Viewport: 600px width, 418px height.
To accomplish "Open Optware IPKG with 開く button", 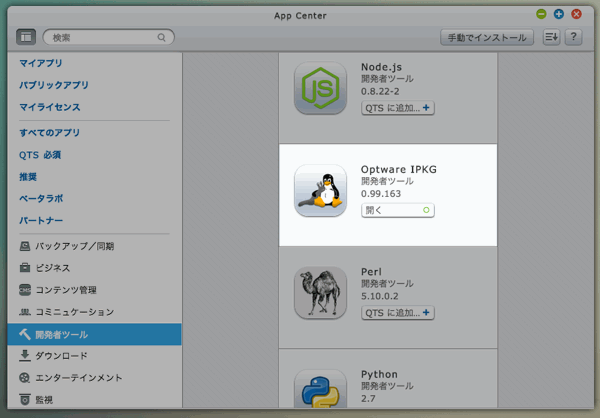I will (x=398, y=210).
